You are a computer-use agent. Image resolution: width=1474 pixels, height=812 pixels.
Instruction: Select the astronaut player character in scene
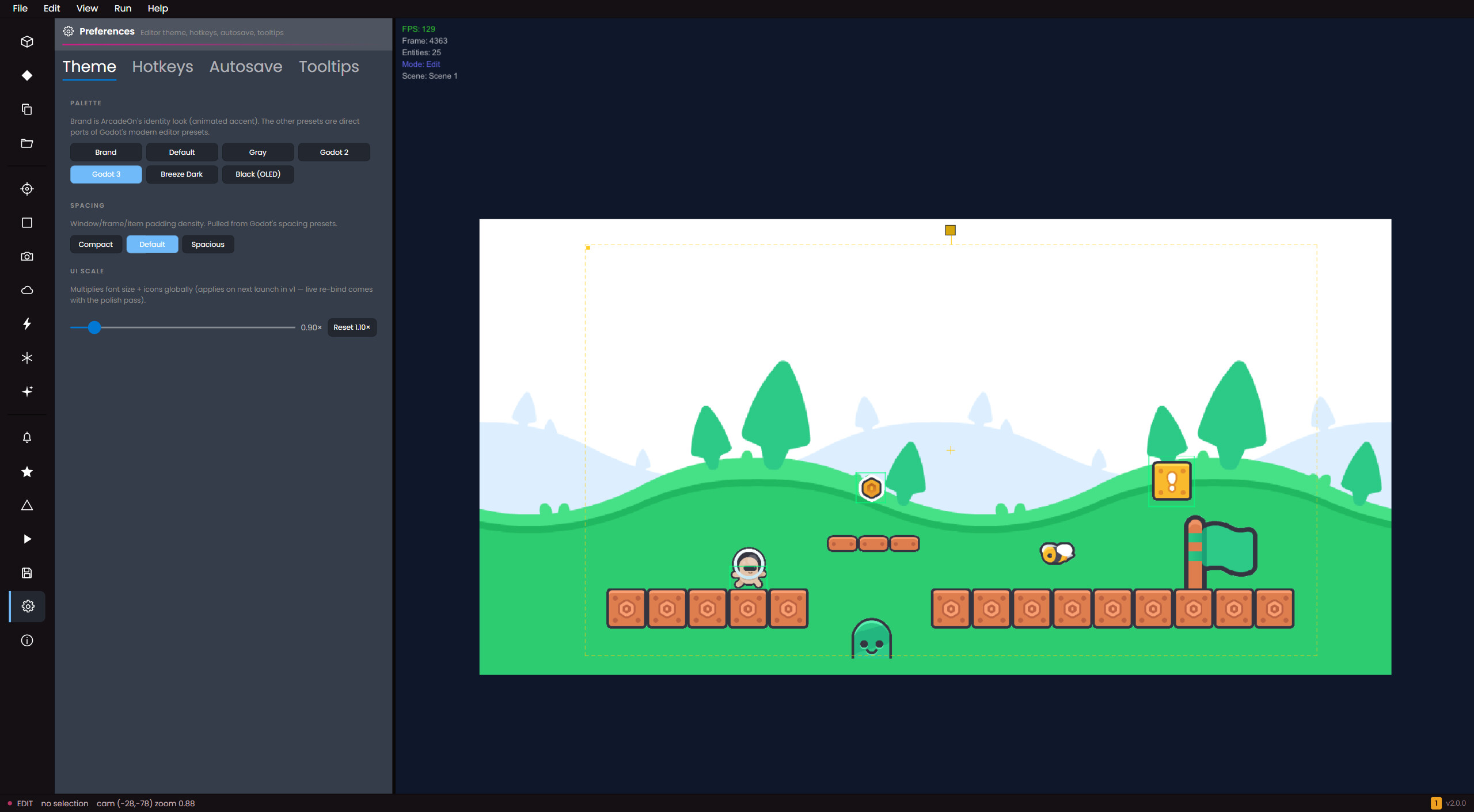[x=749, y=567]
